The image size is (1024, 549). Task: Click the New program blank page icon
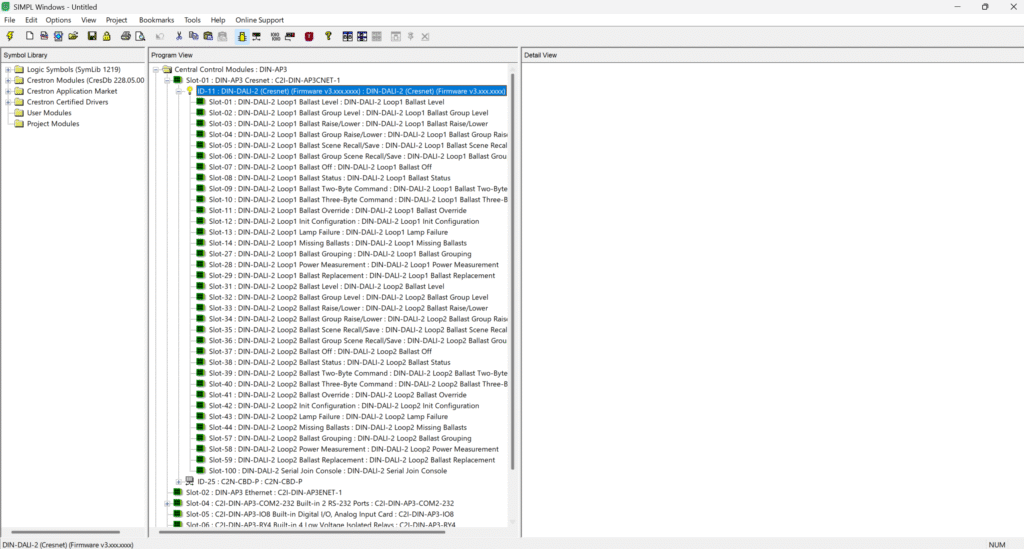point(29,37)
